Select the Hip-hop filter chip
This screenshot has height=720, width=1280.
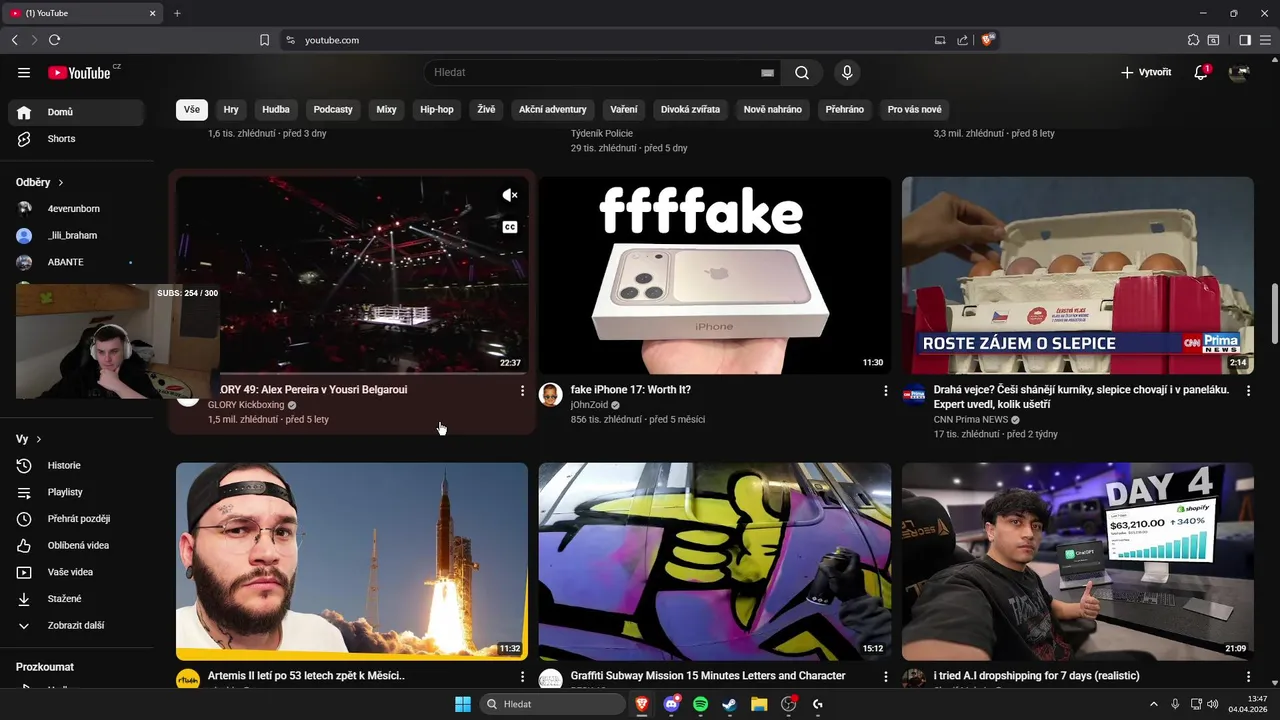coord(437,109)
